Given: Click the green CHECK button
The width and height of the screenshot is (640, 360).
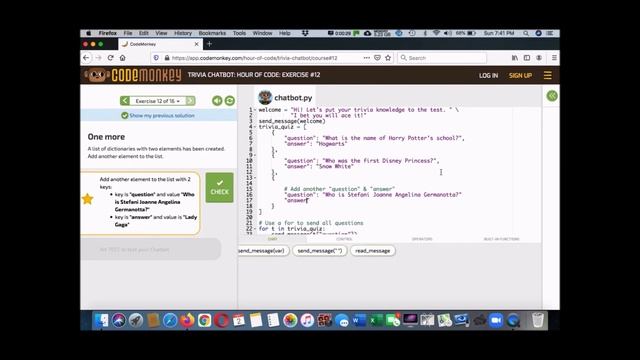Looking at the screenshot, I should click(220, 188).
